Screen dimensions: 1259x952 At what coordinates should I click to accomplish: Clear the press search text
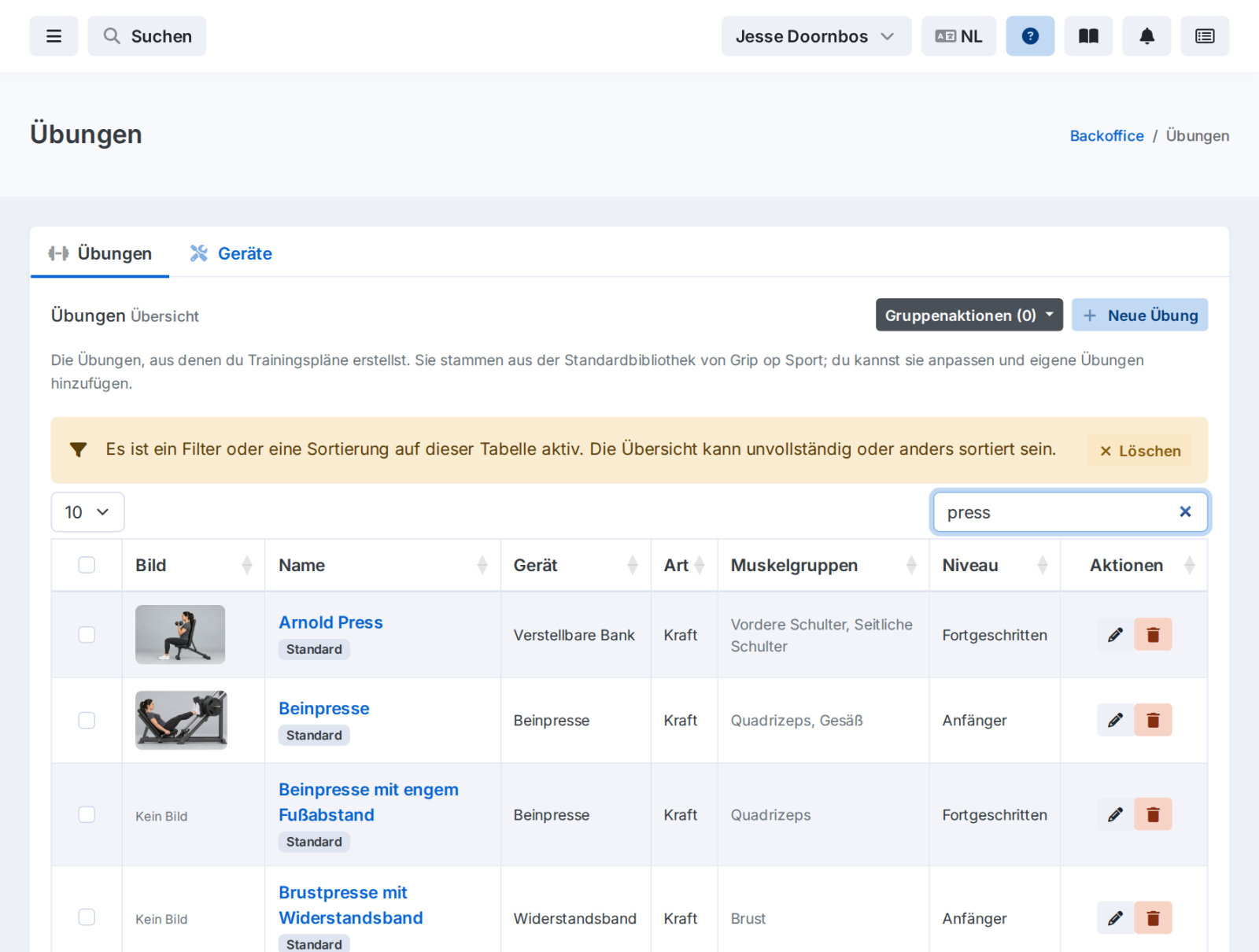point(1185,511)
